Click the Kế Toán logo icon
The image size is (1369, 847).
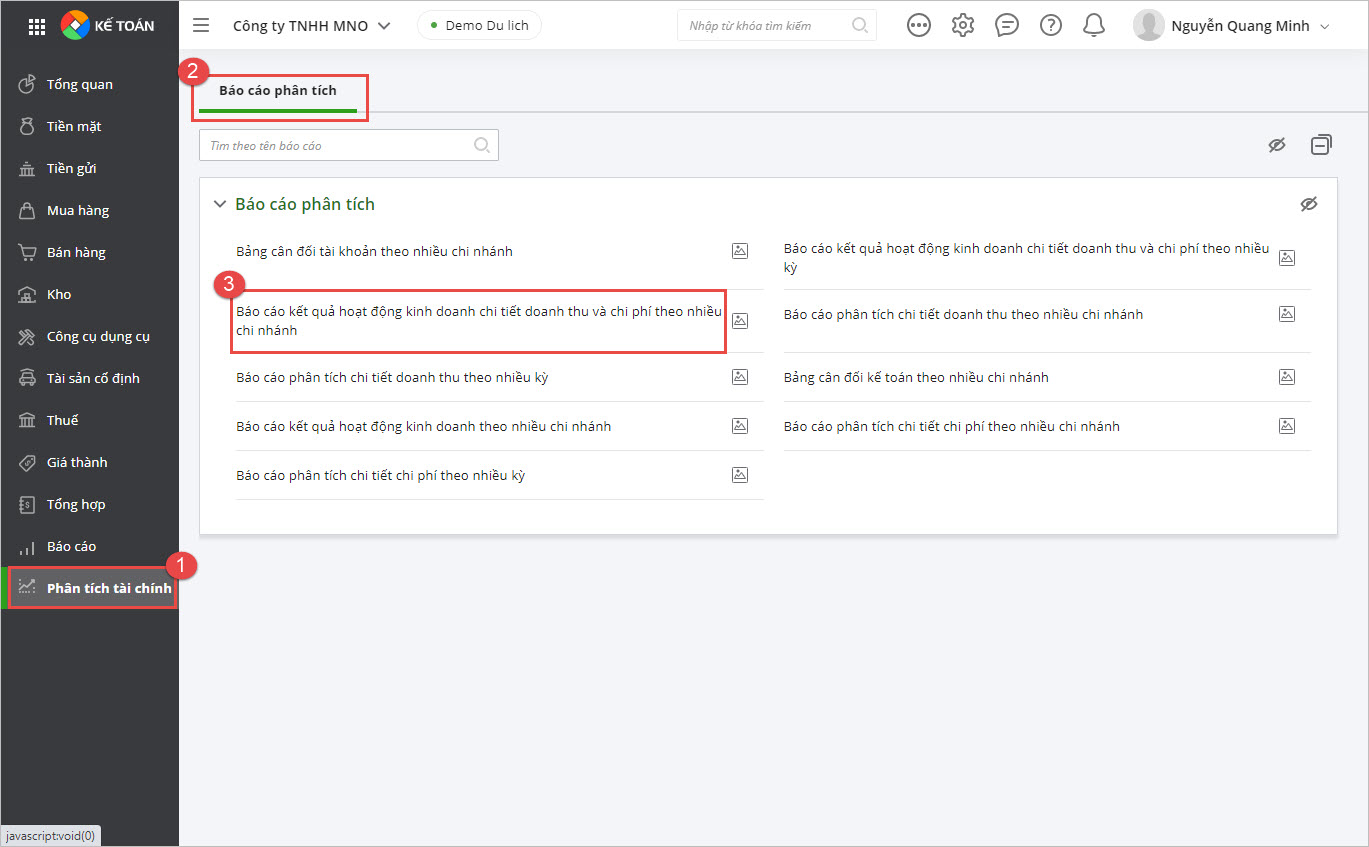(76, 25)
